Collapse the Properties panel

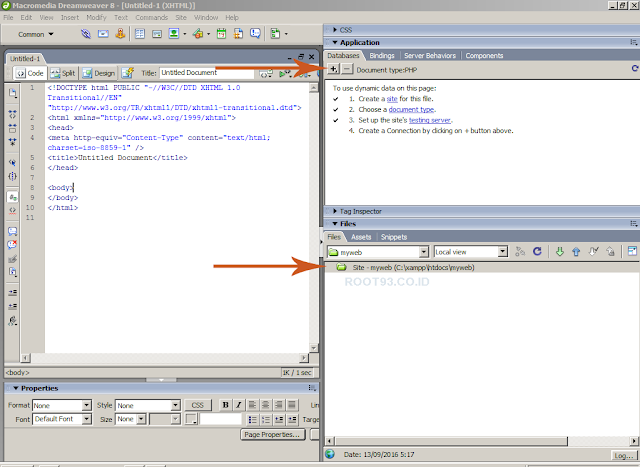pos(16,388)
